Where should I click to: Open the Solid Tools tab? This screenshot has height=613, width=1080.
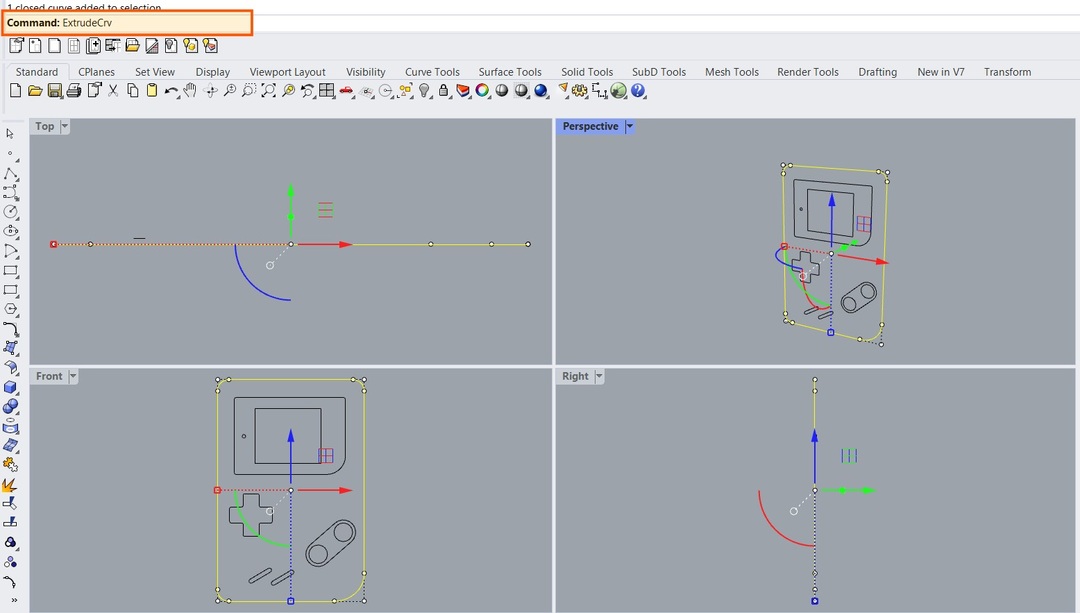click(x=587, y=72)
